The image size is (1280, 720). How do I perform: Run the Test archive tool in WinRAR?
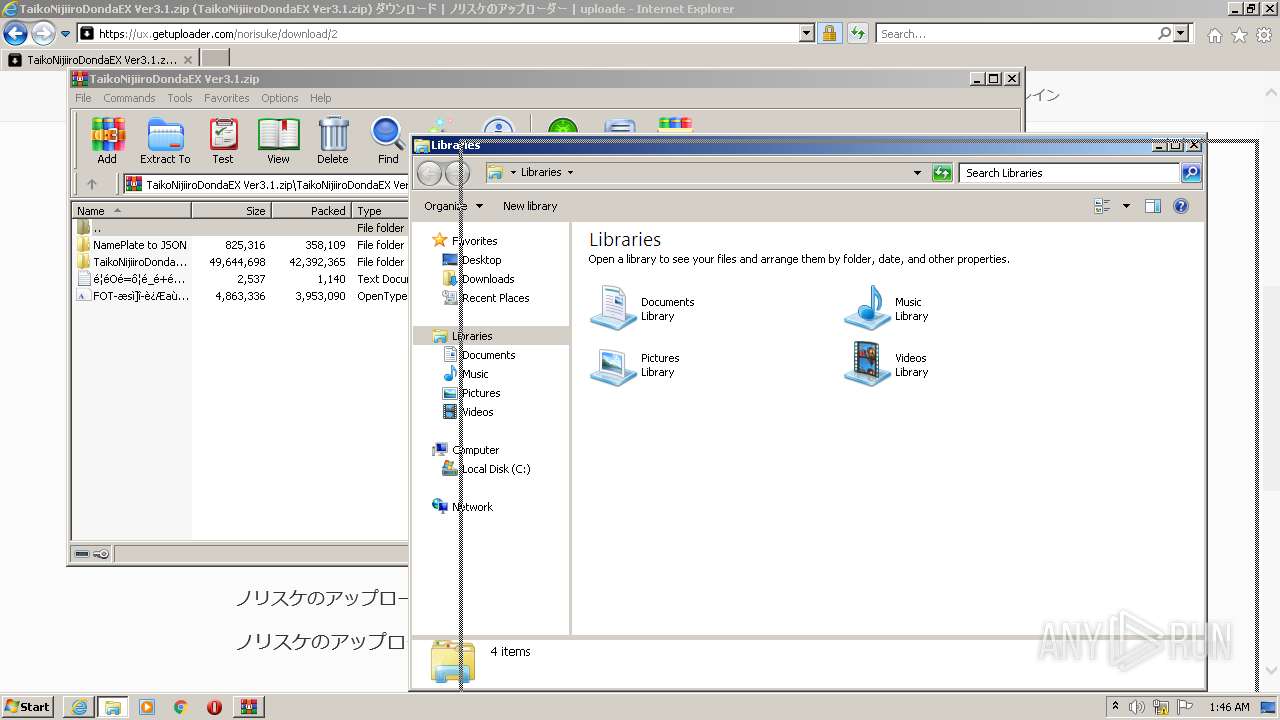(x=223, y=140)
